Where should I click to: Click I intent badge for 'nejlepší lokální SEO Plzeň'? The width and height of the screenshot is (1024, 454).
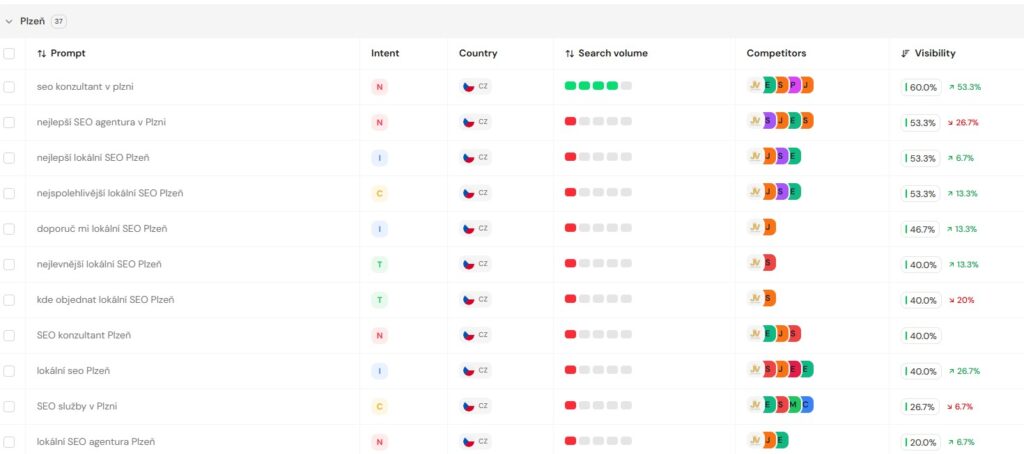point(379,157)
